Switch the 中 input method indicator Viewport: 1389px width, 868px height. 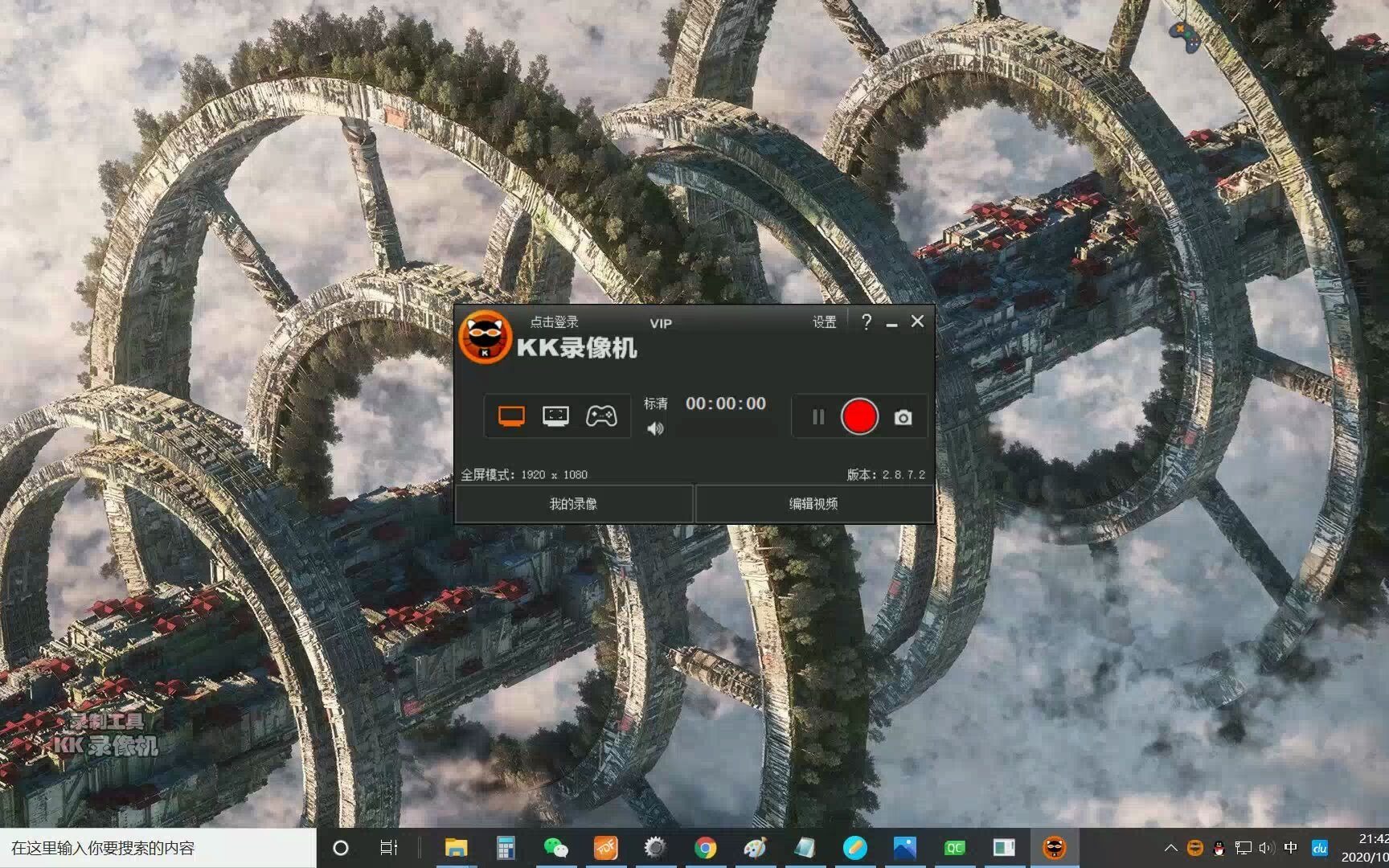[1291, 848]
